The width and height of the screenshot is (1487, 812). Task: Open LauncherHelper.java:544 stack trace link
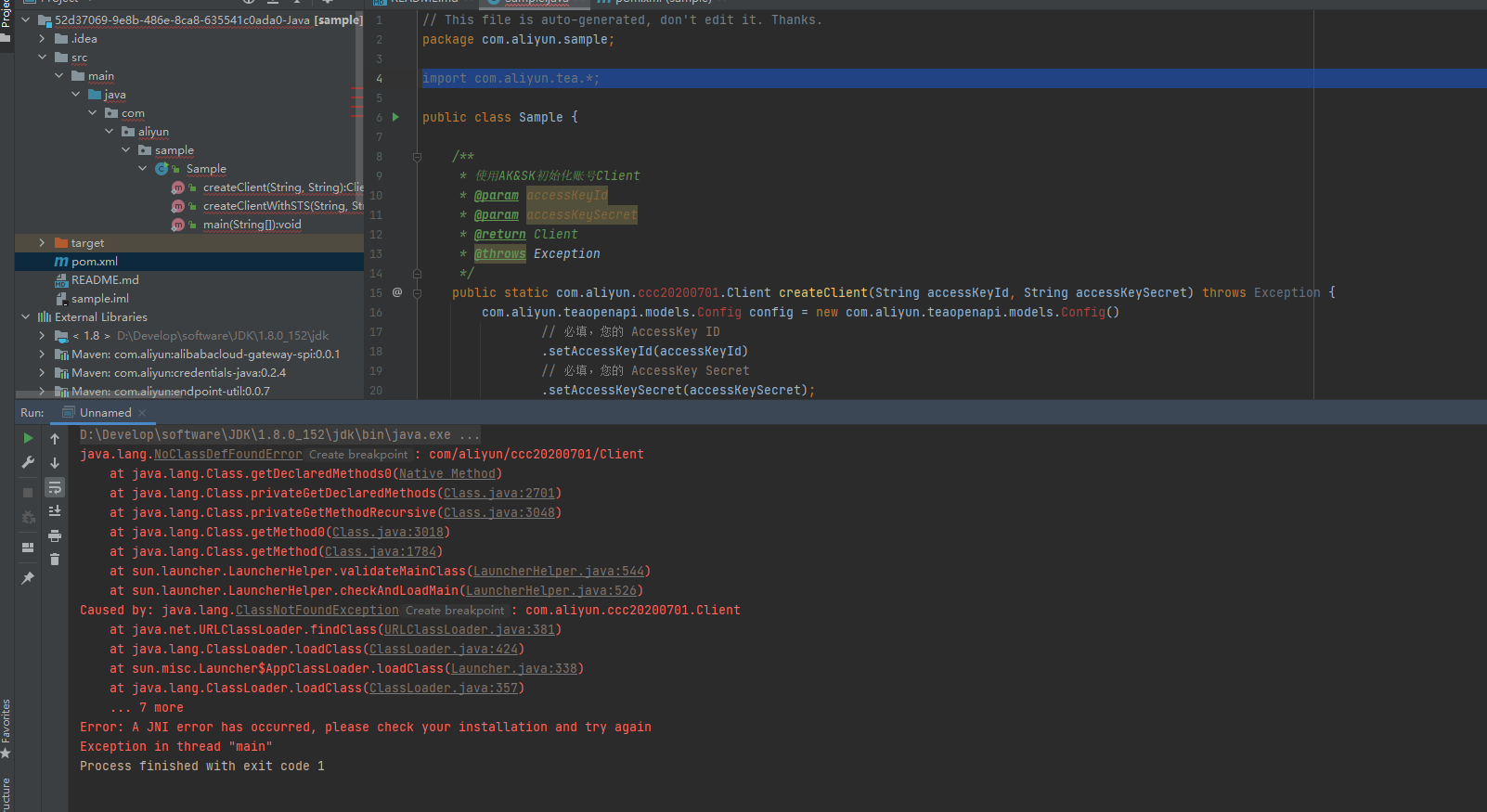point(559,572)
